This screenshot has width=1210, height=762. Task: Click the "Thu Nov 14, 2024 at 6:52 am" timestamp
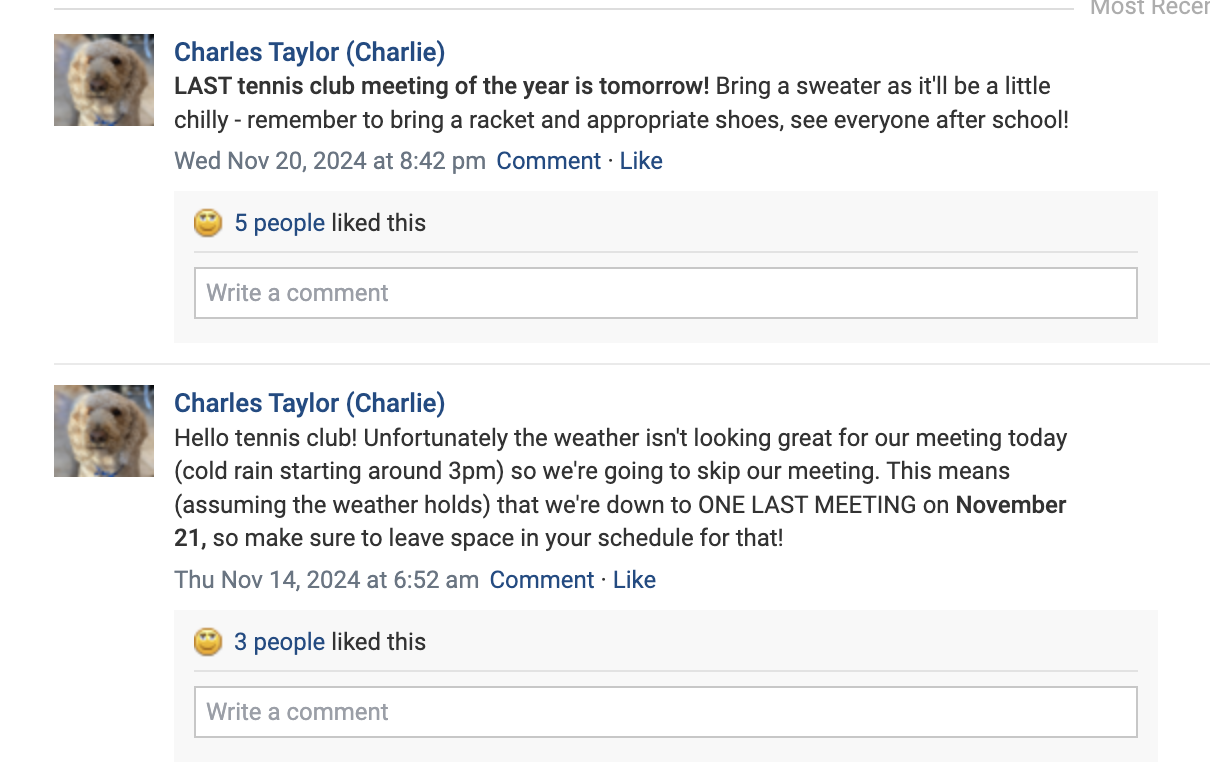326,580
